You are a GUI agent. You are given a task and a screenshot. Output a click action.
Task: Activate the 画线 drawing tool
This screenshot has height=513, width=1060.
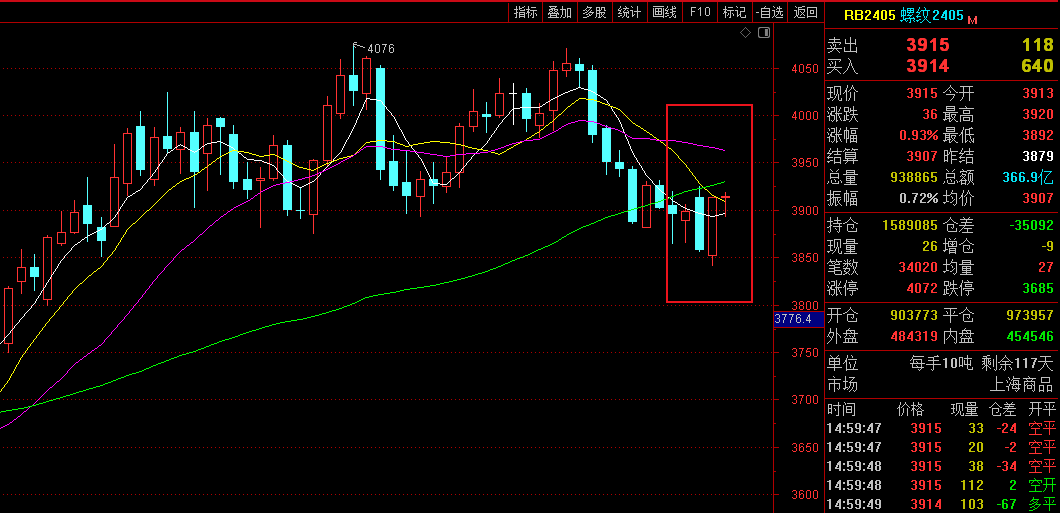[x=664, y=12]
